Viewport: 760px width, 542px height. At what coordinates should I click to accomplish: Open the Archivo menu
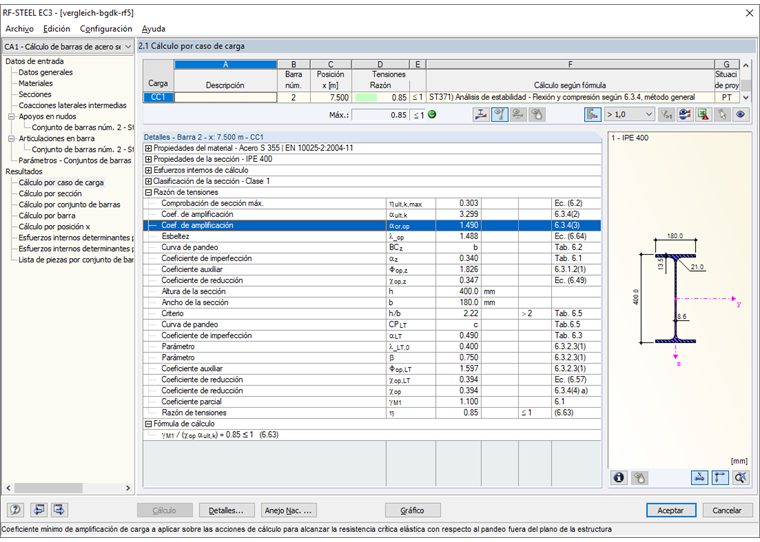click(x=19, y=29)
